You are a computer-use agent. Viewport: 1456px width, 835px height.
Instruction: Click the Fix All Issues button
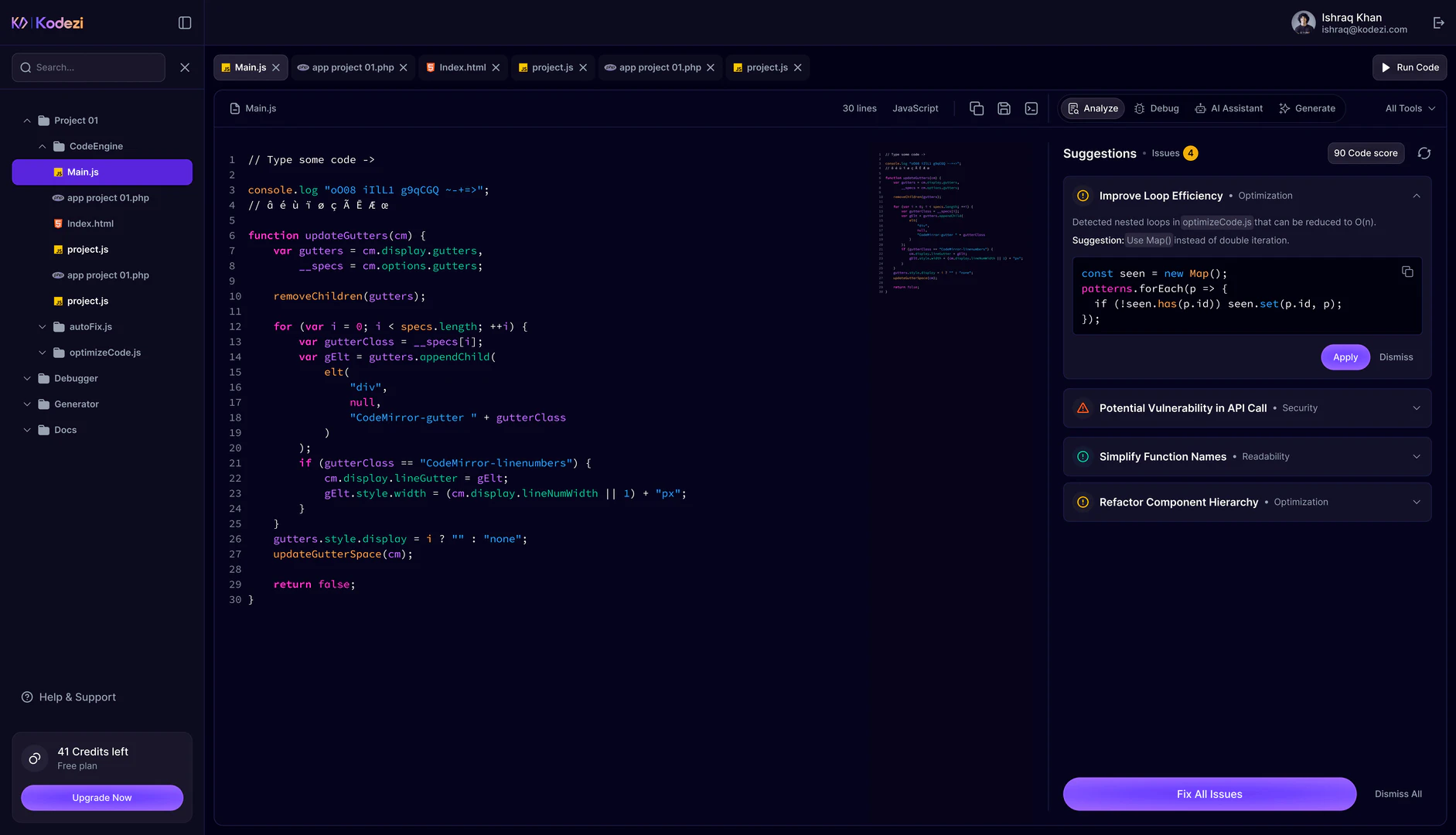(1209, 793)
